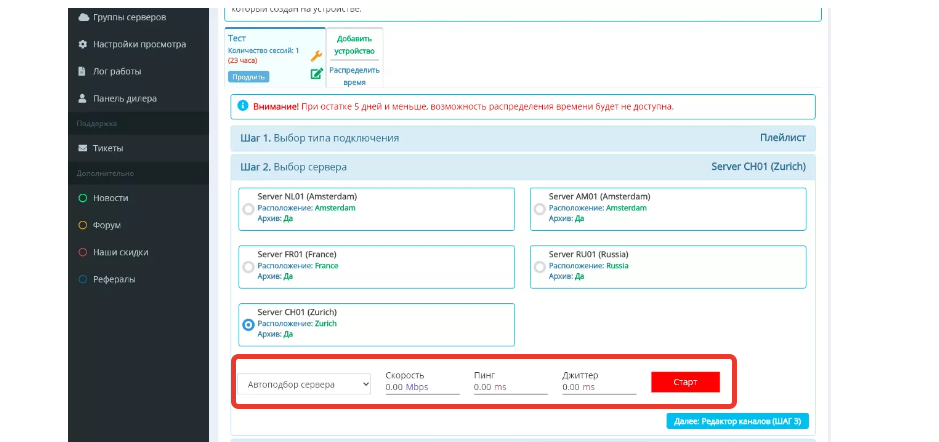Click the cloud icon for Группы серверов
The width and height of the screenshot is (939, 442).
pos(83,17)
